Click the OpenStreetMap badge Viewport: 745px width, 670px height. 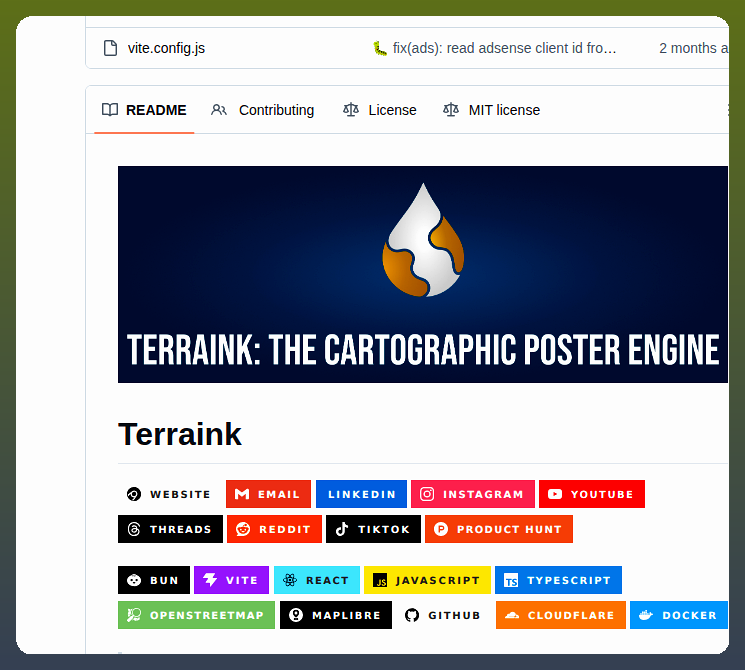pyautogui.click(x=196, y=615)
